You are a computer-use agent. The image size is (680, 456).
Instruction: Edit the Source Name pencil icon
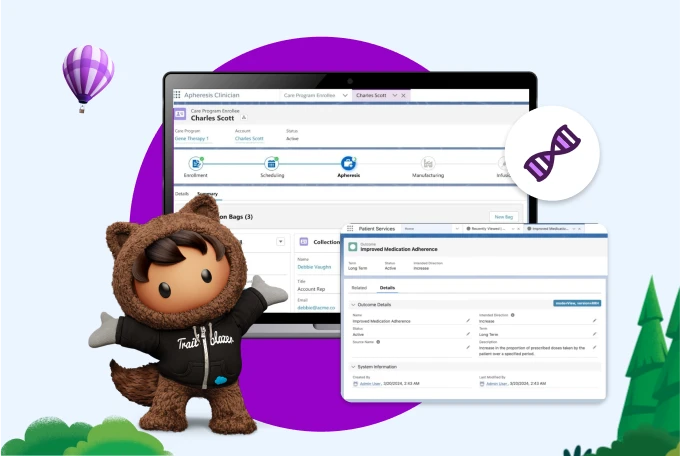(468, 348)
